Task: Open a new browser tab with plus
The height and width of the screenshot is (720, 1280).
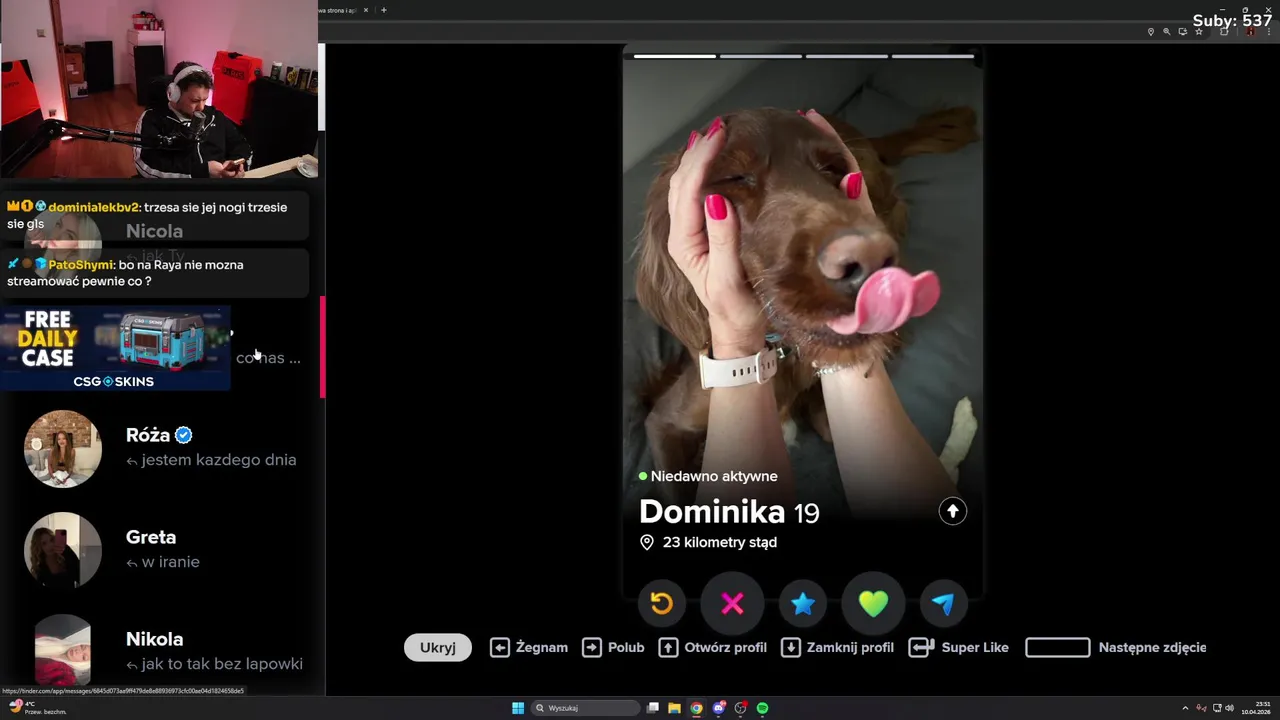Action: [x=384, y=10]
